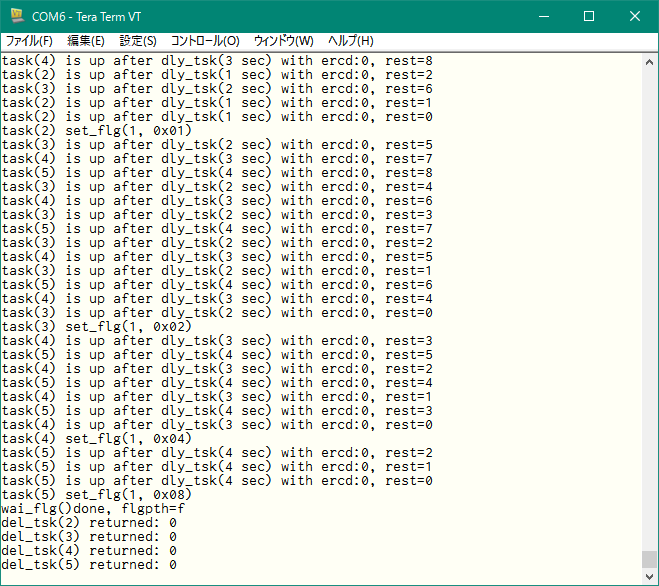Click the empty scrollbar track above the thumb
The width and height of the screenshot is (659, 586).
tap(649, 300)
